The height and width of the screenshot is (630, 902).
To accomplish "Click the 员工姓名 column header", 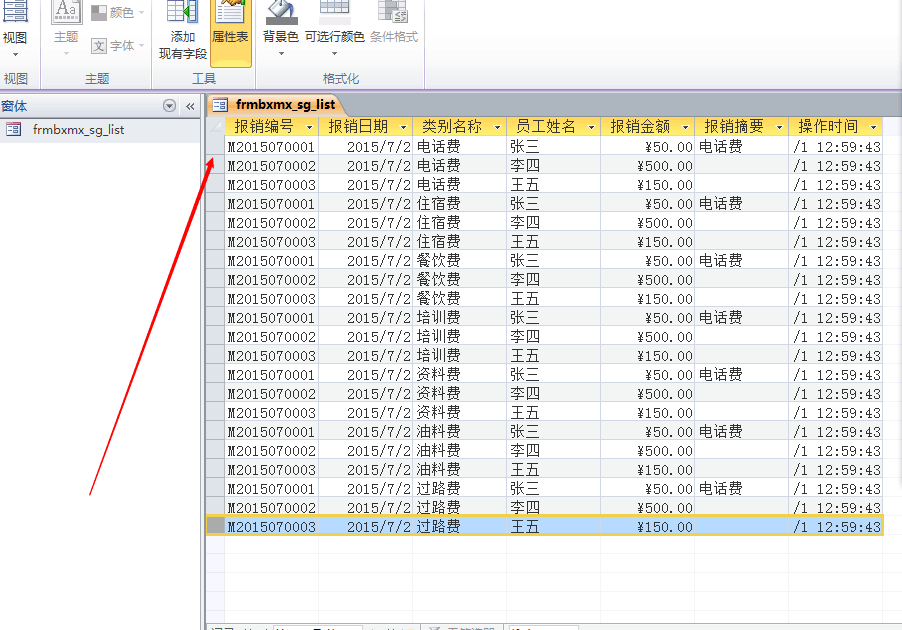I will point(544,127).
